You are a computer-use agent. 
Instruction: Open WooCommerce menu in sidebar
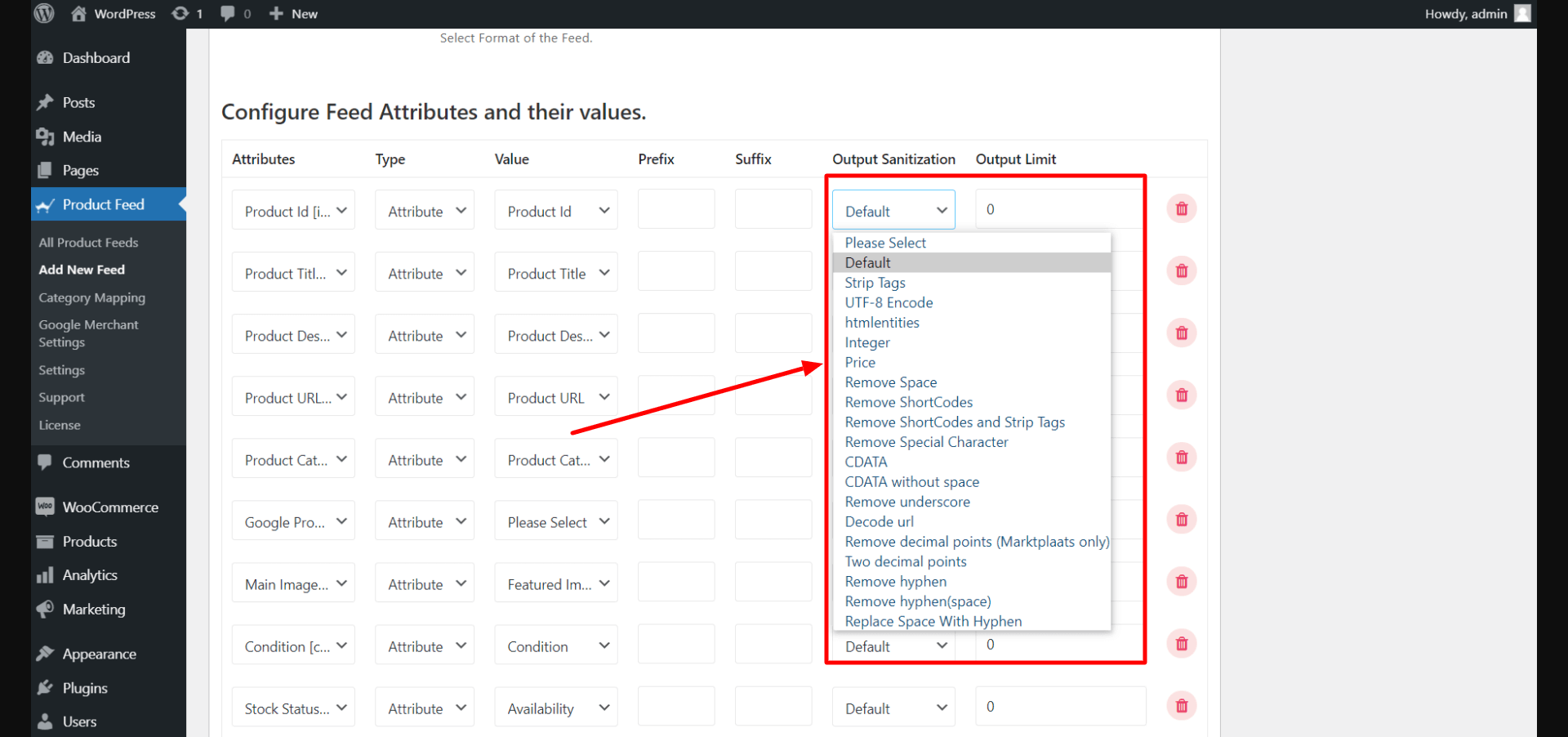[x=109, y=507]
